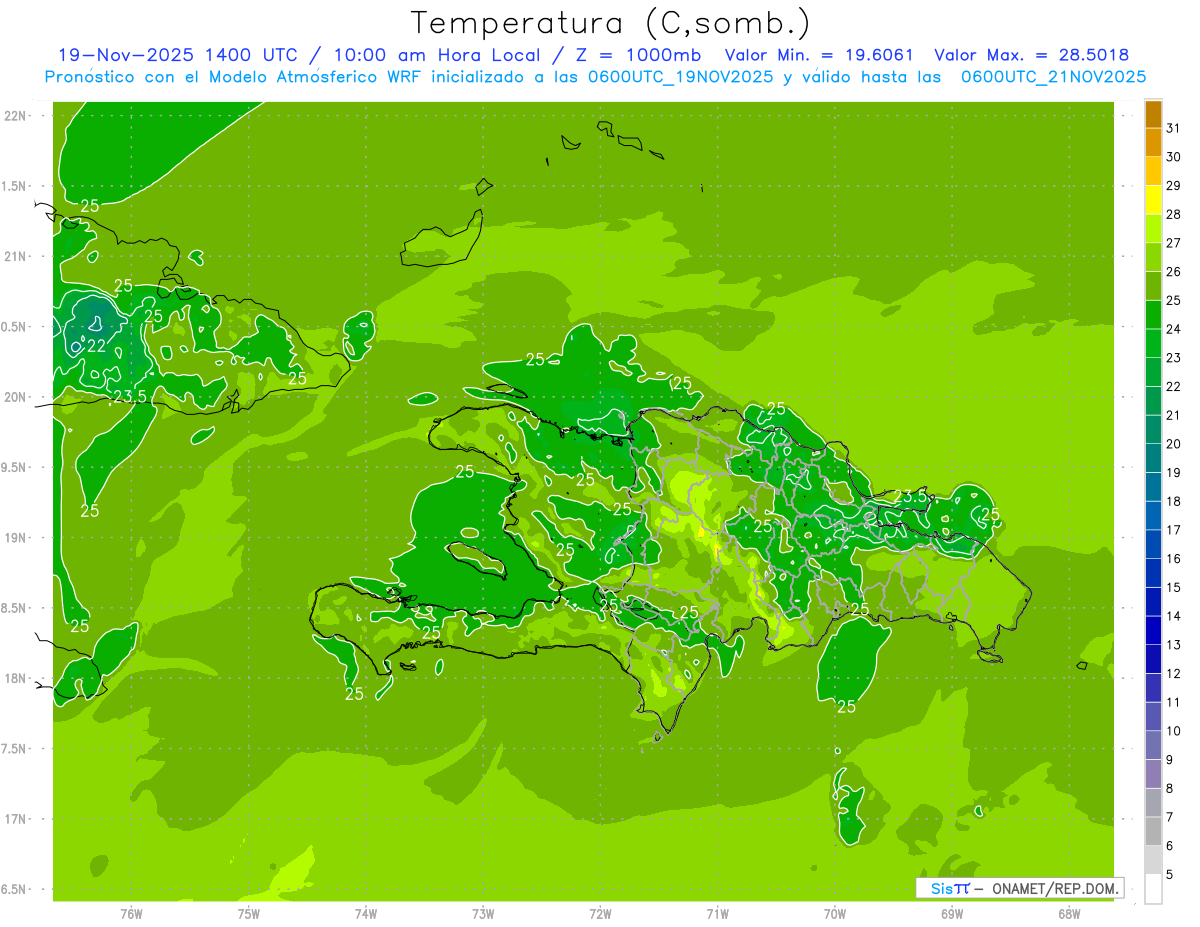The image size is (1200, 927).
Task: Click the '73W' longitude axis label
Action: [x=483, y=913]
